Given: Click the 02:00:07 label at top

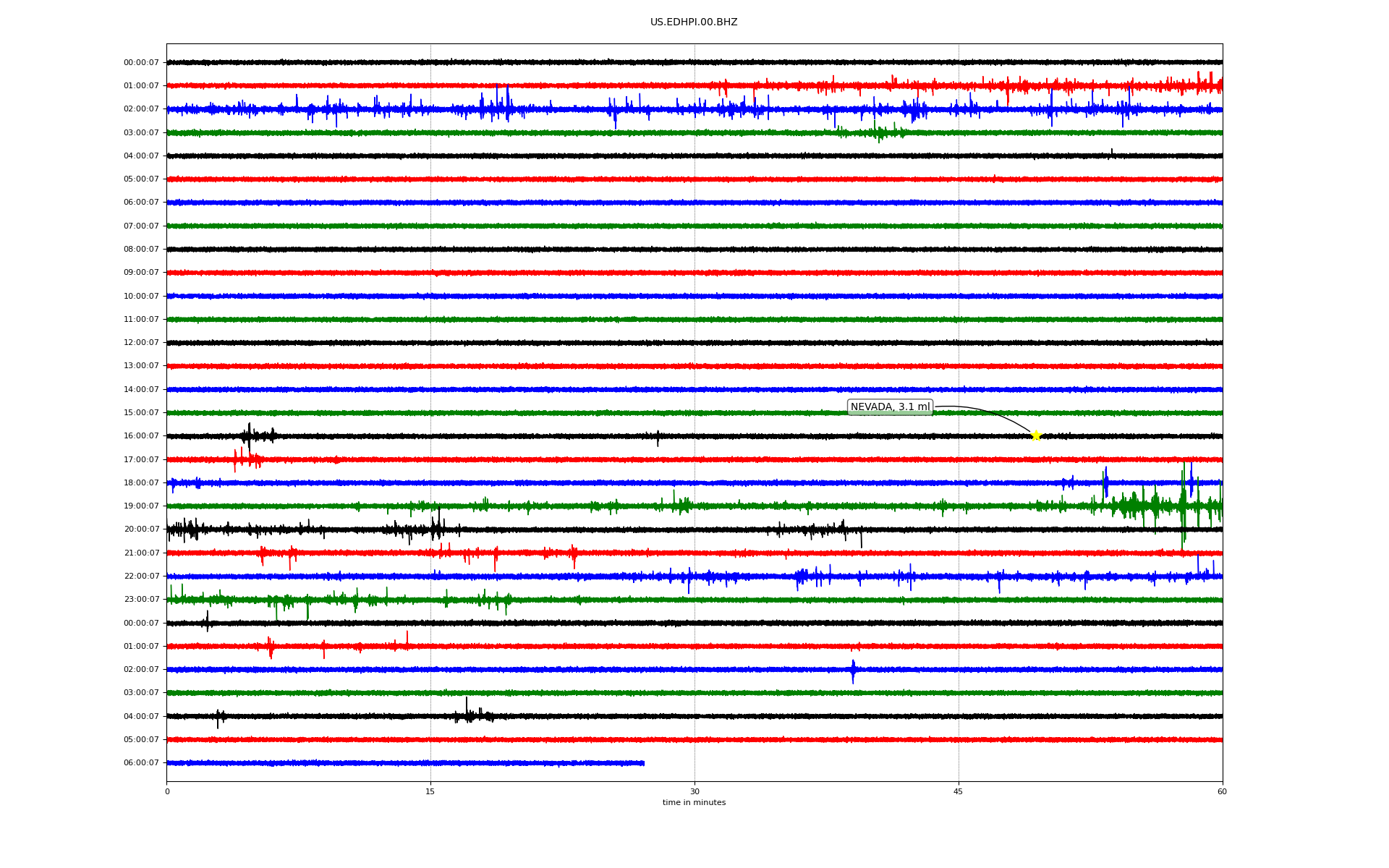Looking at the screenshot, I should (141, 109).
